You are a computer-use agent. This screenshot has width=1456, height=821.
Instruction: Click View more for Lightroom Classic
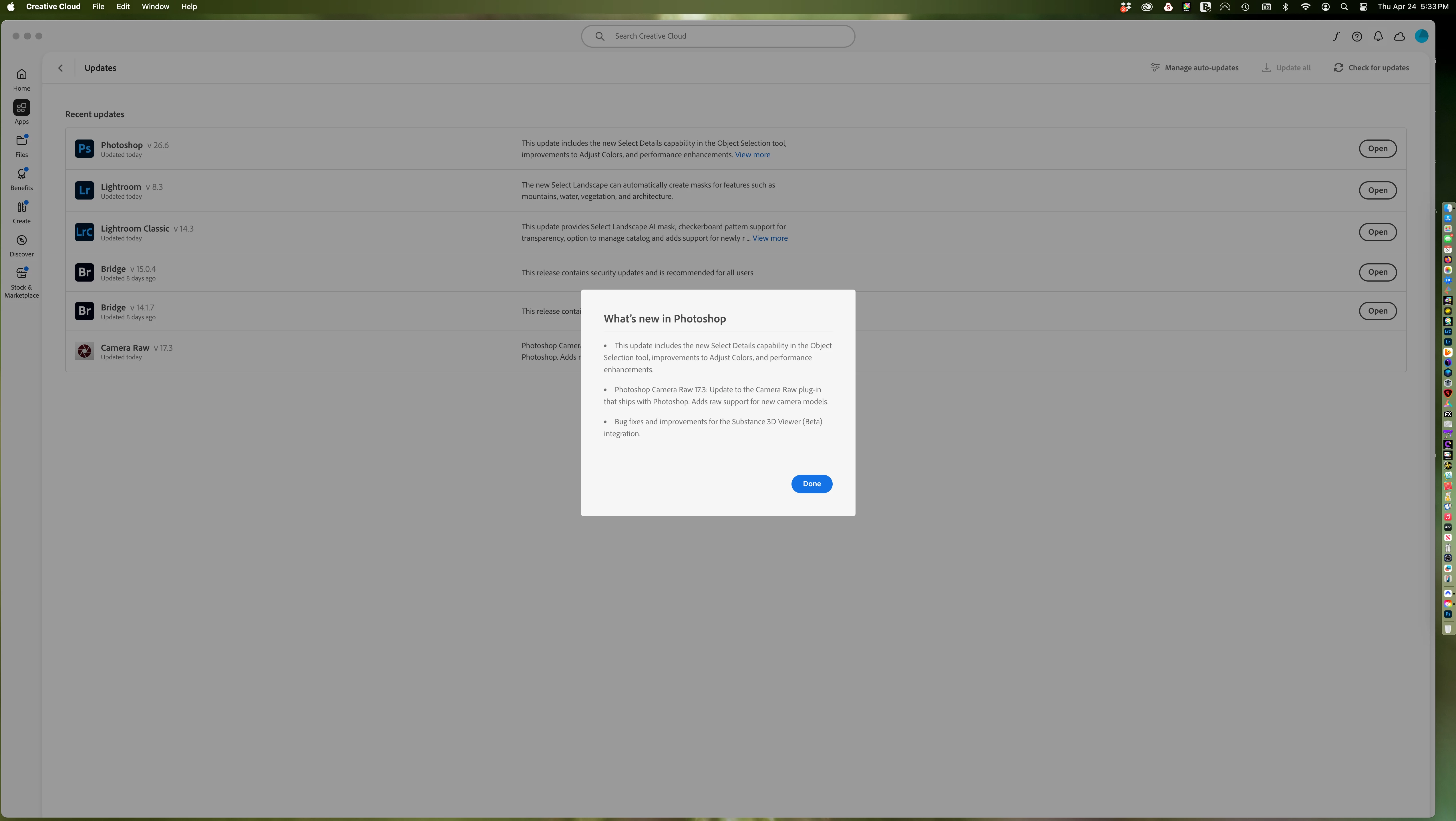coord(770,238)
